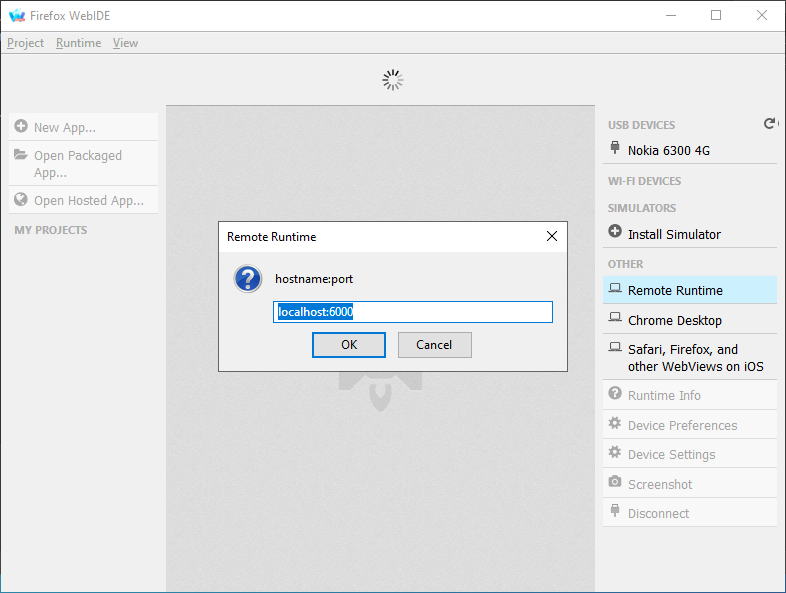786x593 pixels.
Task: Click the SIMULATORS heading
Action: click(x=642, y=209)
